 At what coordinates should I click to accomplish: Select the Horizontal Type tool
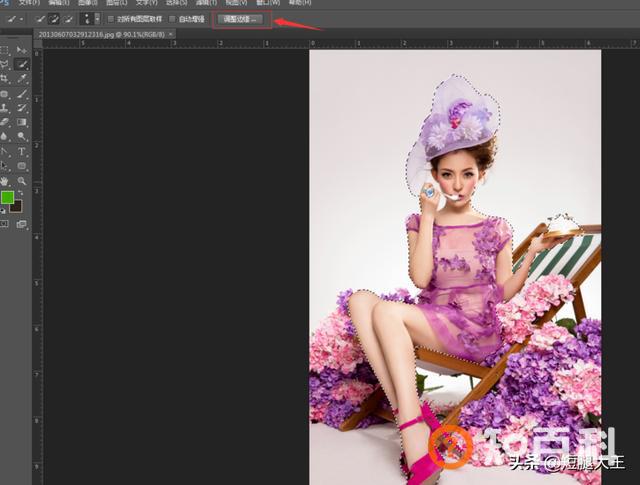[x=22, y=152]
